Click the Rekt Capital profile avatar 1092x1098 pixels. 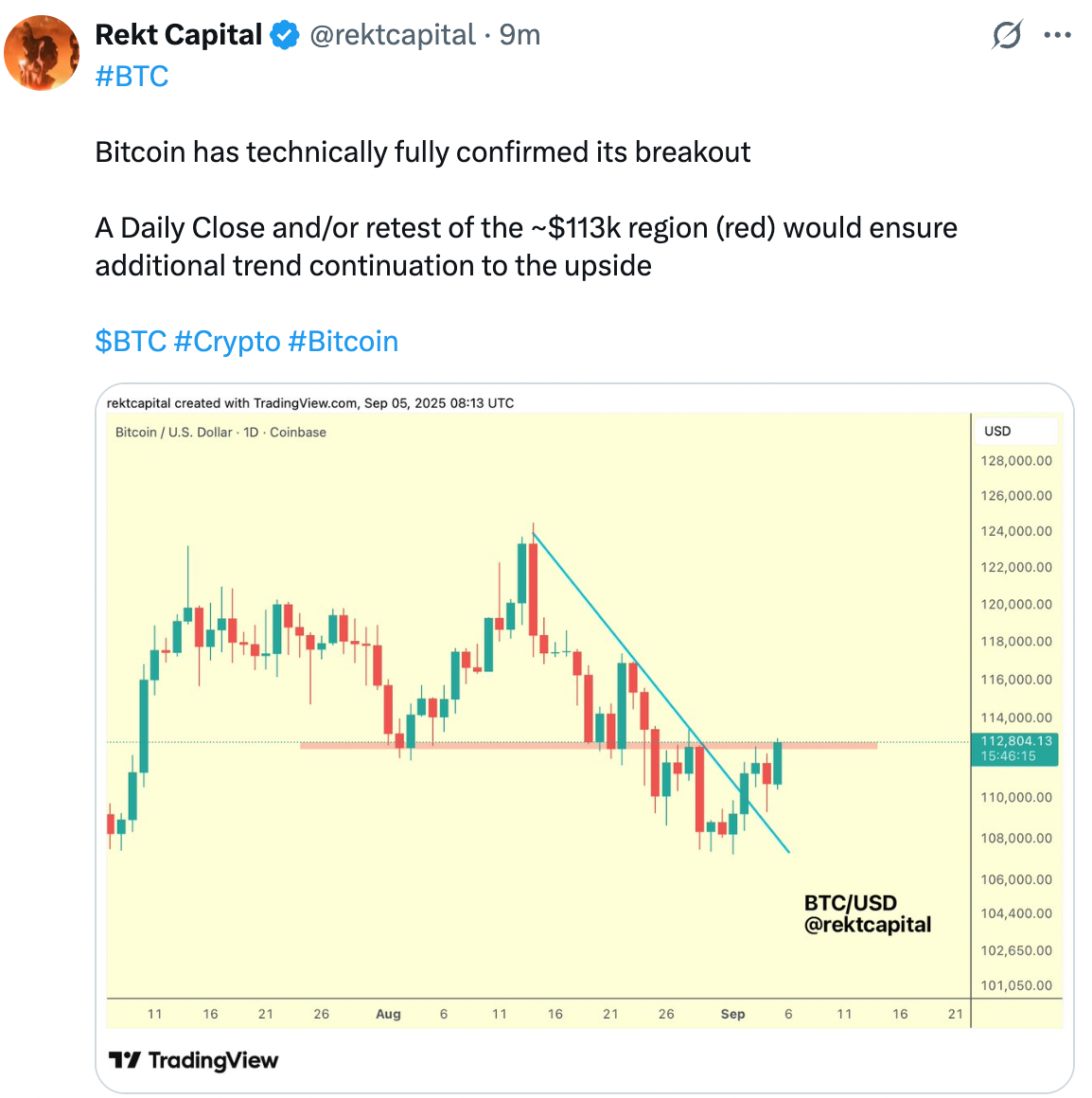pyautogui.click(x=42, y=53)
